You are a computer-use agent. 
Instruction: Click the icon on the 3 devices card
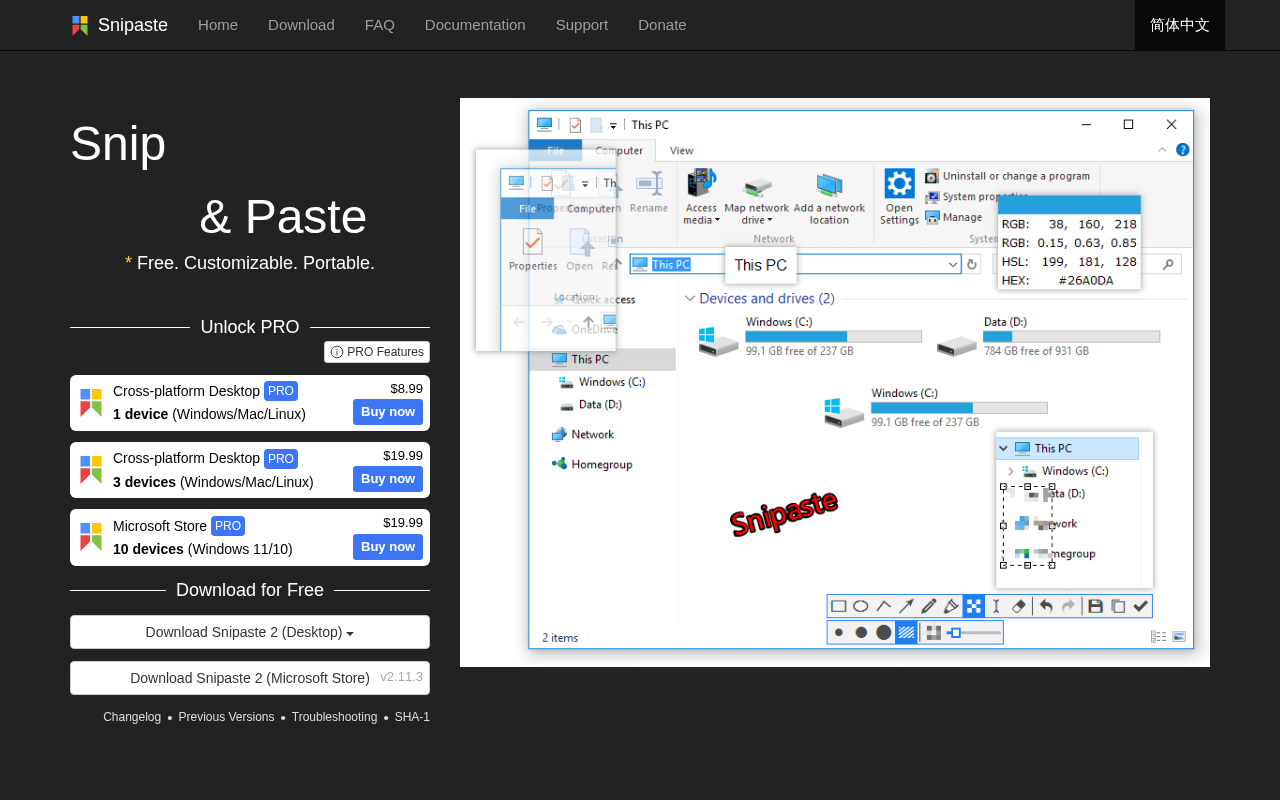[91, 470]
